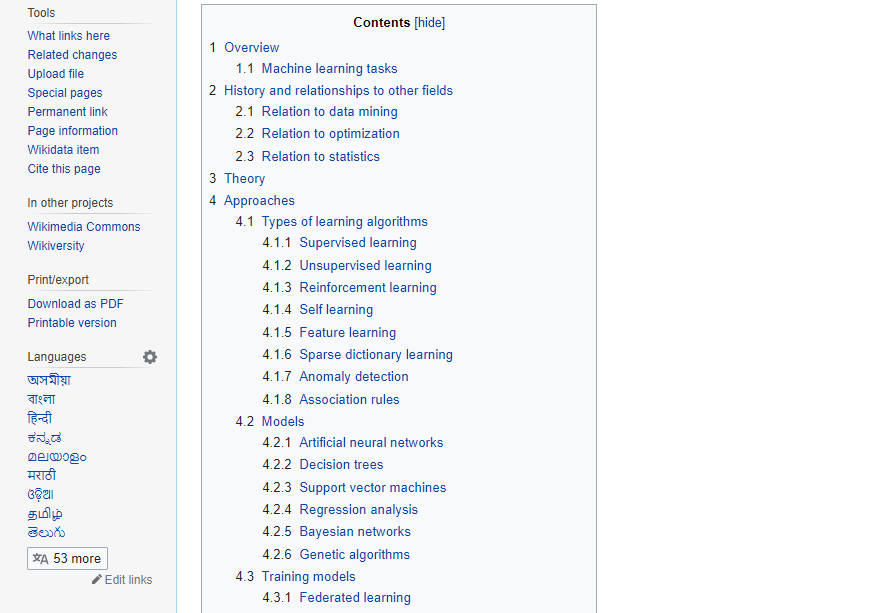This screenshot has width=869, height=613.
Task: Click the pencil icon beside Edit links
Action: click(97, 580)
